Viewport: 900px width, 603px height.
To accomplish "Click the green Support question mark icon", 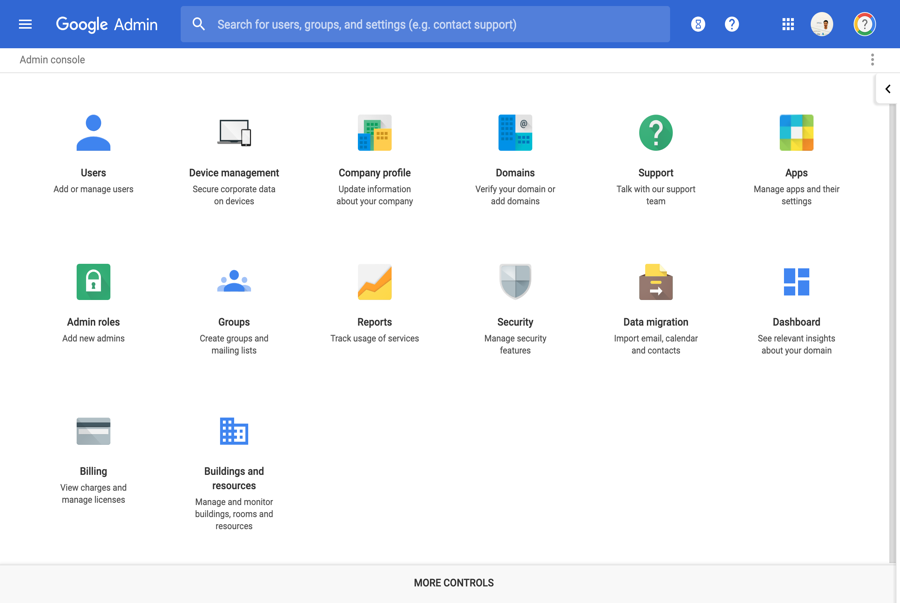I will click(x=655, y=133).
